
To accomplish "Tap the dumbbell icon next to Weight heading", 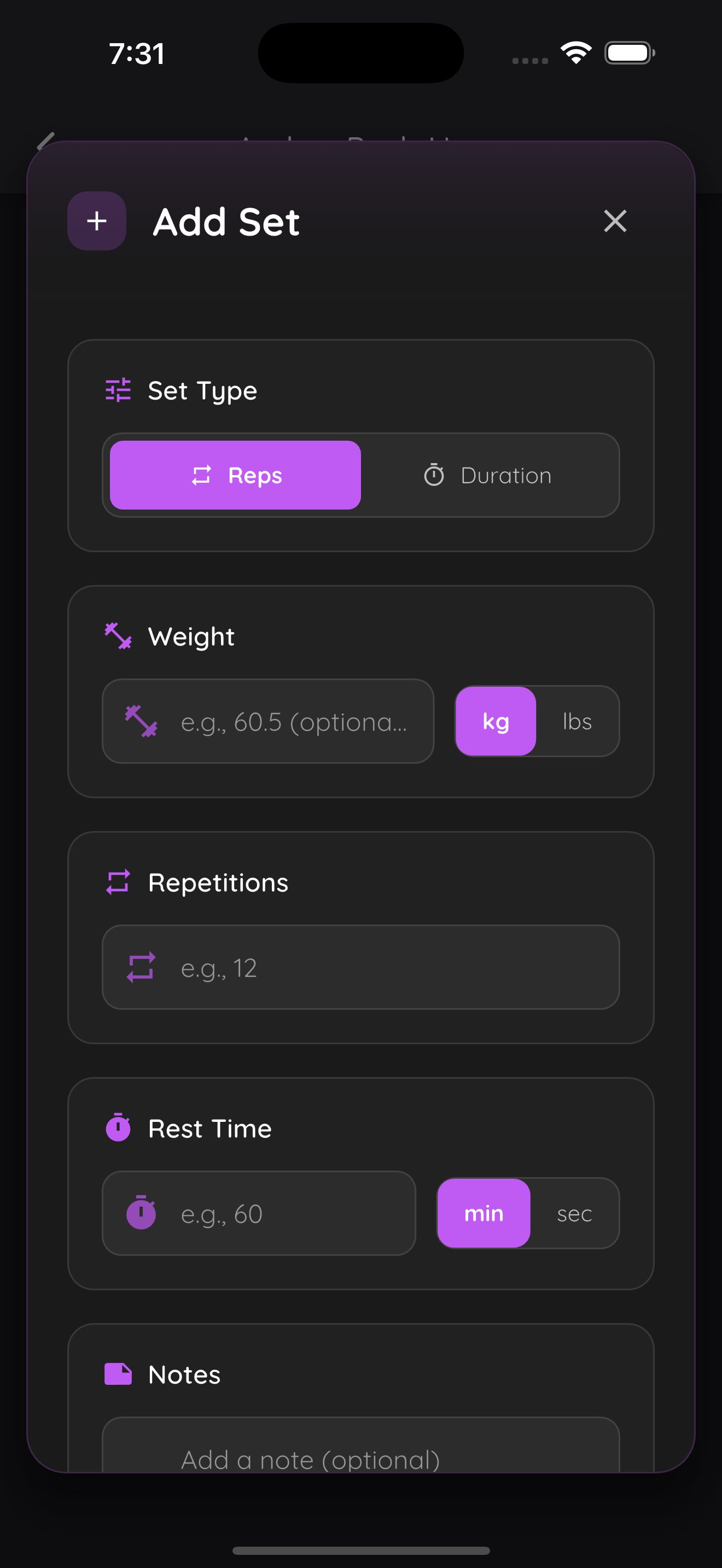I will click(x=118, y=636).
